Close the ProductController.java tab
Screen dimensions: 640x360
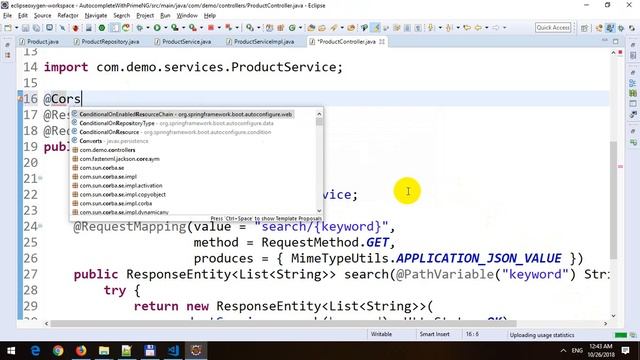click(382, 42)
